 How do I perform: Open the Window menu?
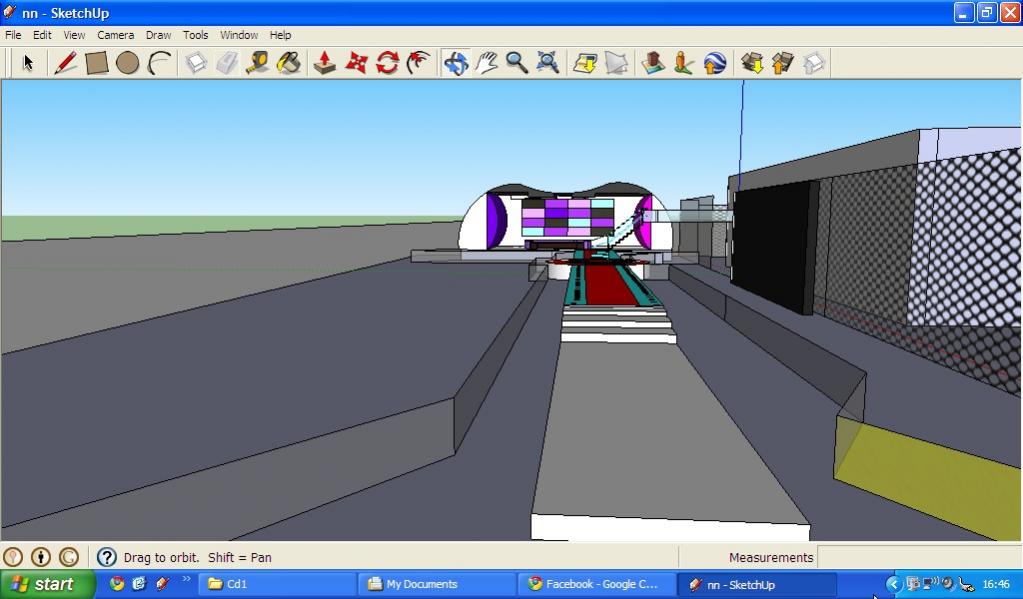239,35
